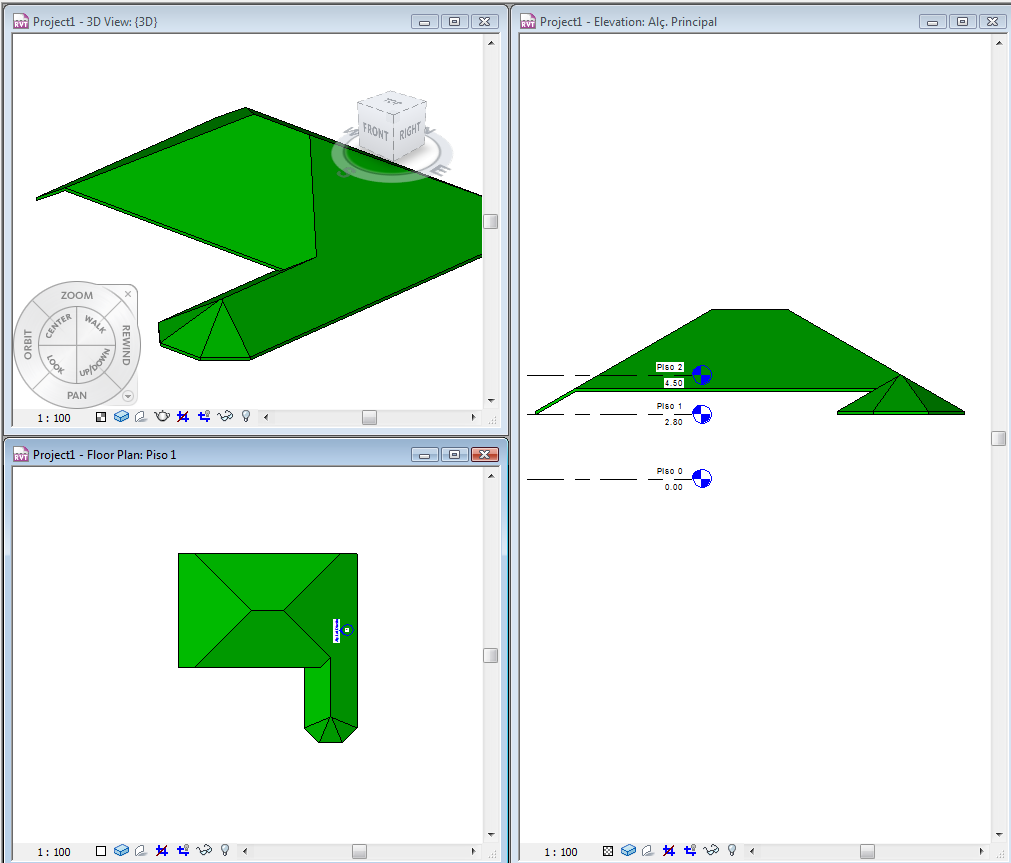Reveal hidden elements in the Elevation view

pyautogui.click(x=732, y=851)
